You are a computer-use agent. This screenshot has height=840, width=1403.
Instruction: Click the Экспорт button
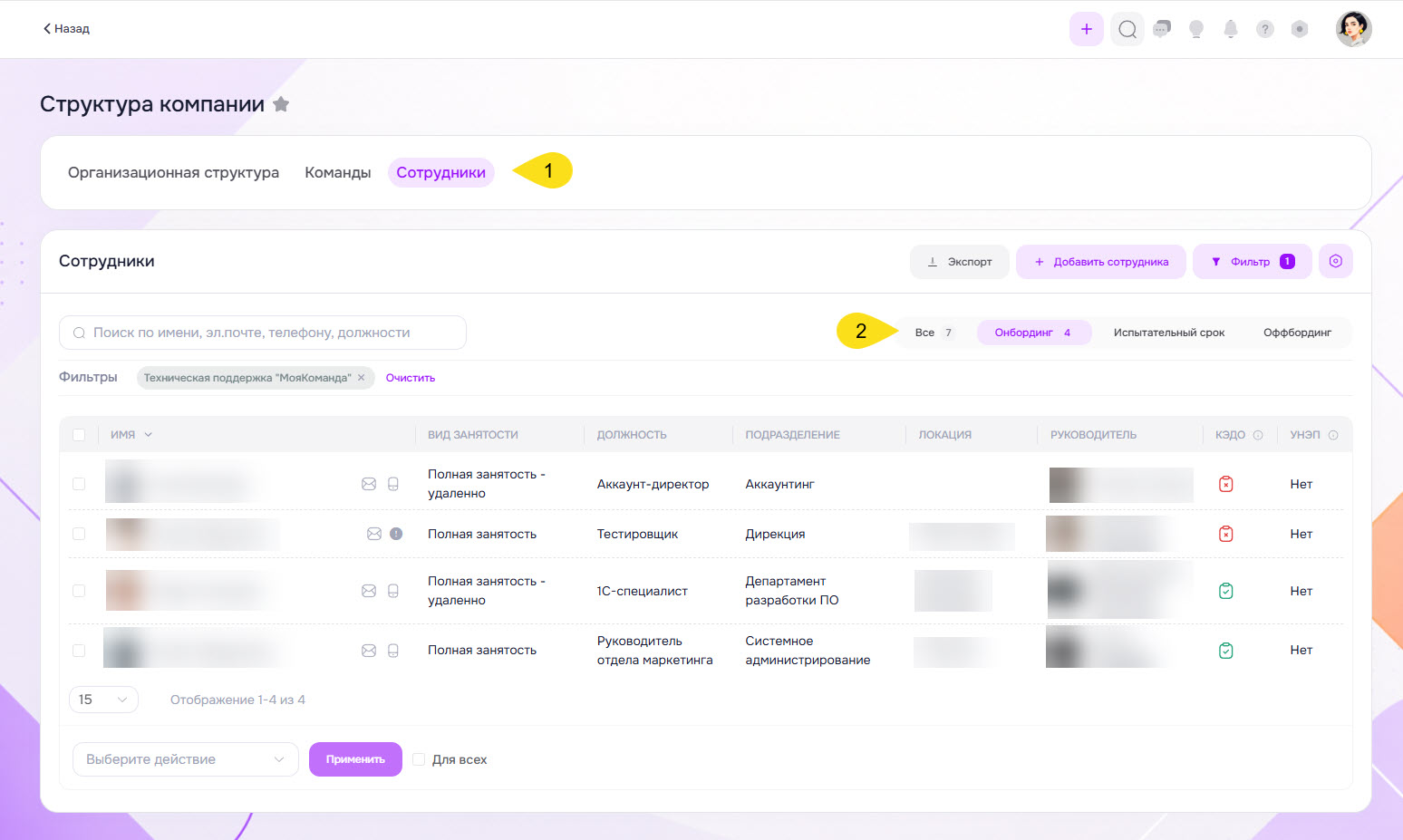[x=960, y=261]
